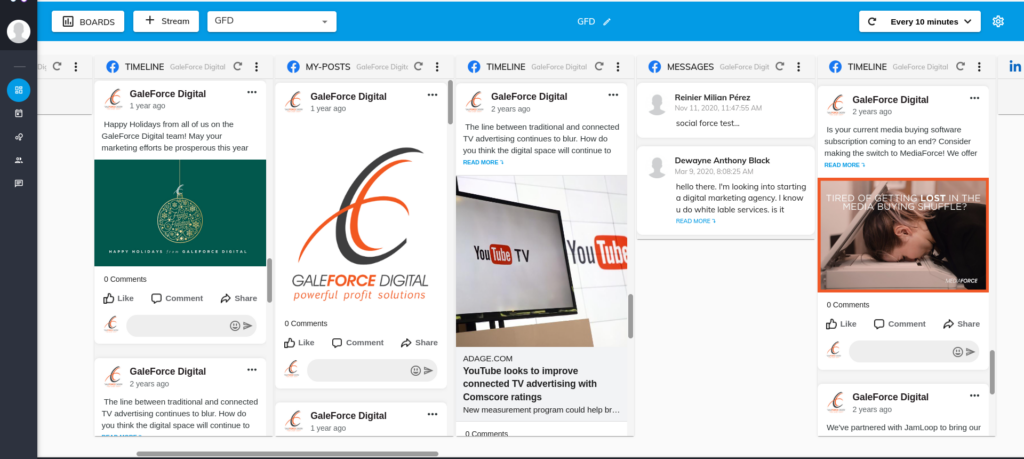The image size is (1024, 459).
Task: Open the YouTube TV screen image
Action: pyautogui.click(x=541, y=261)
